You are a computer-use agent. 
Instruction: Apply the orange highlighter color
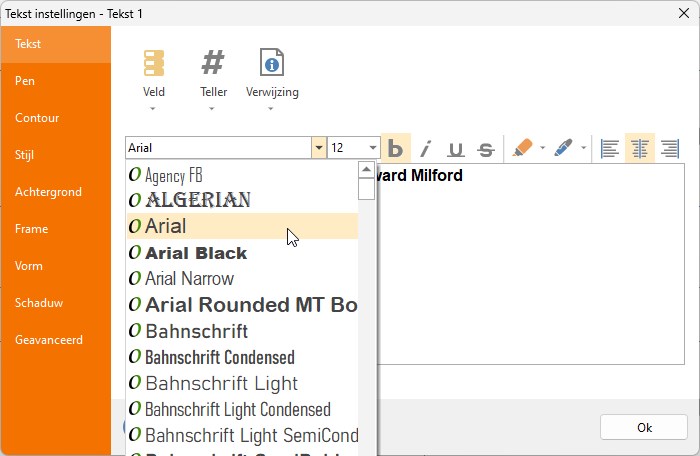coord(522,148)
